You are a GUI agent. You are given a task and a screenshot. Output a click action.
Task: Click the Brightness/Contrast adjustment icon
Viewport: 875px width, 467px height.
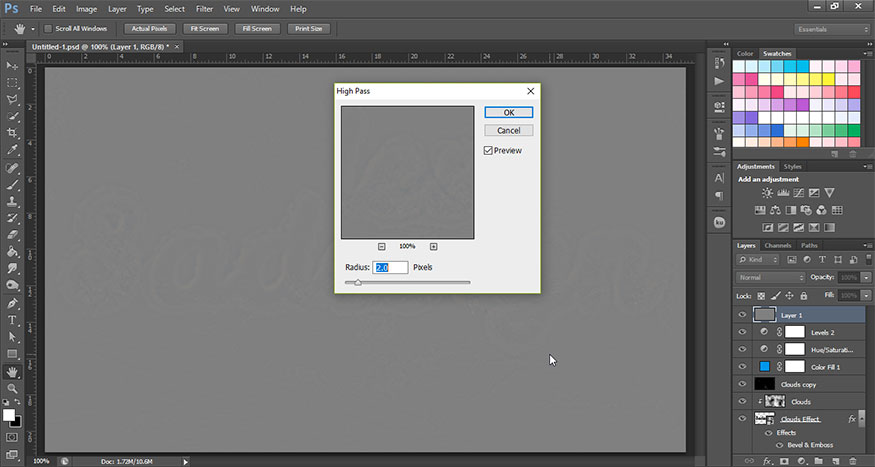[767, 192]
